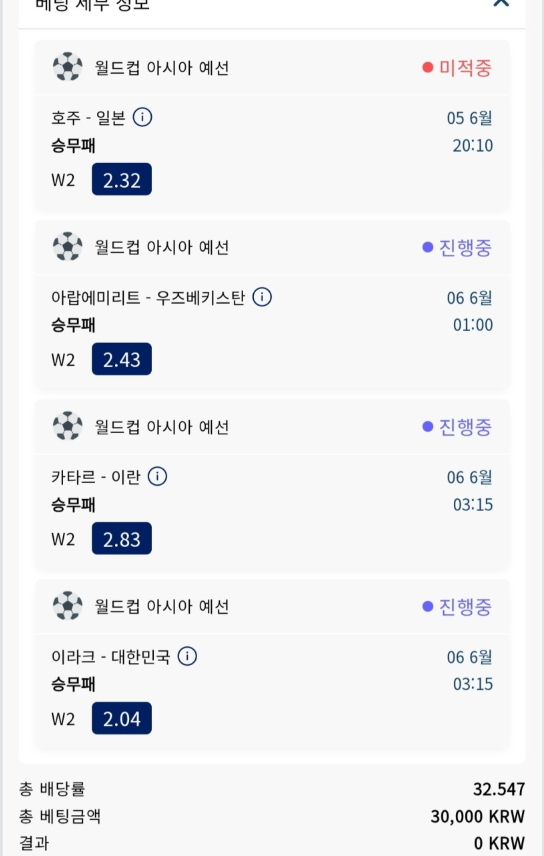Click the total odds value 32.547
This screenshot has height=856, width=544.
499,789
